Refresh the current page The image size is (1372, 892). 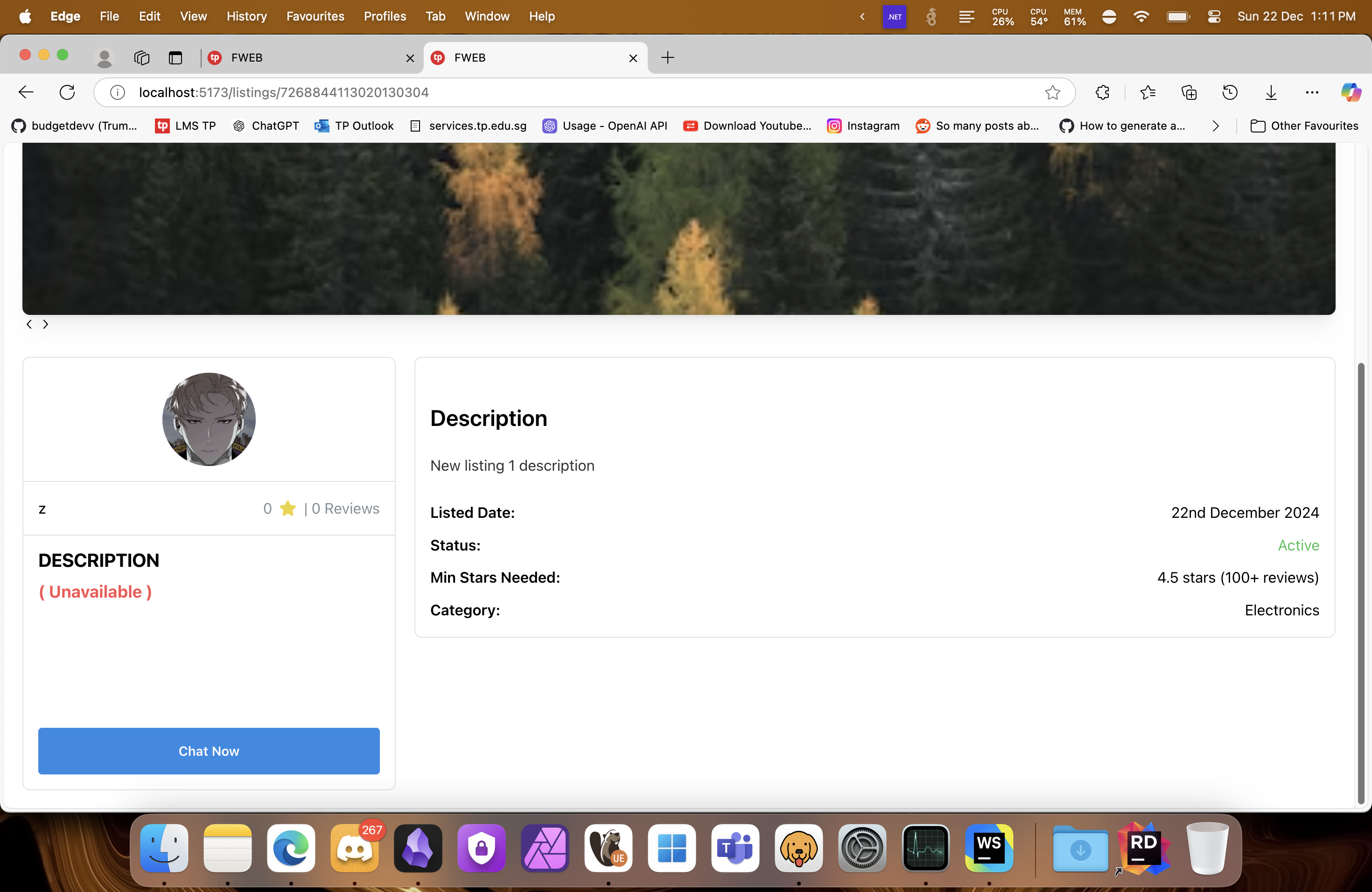click(68, 92)
